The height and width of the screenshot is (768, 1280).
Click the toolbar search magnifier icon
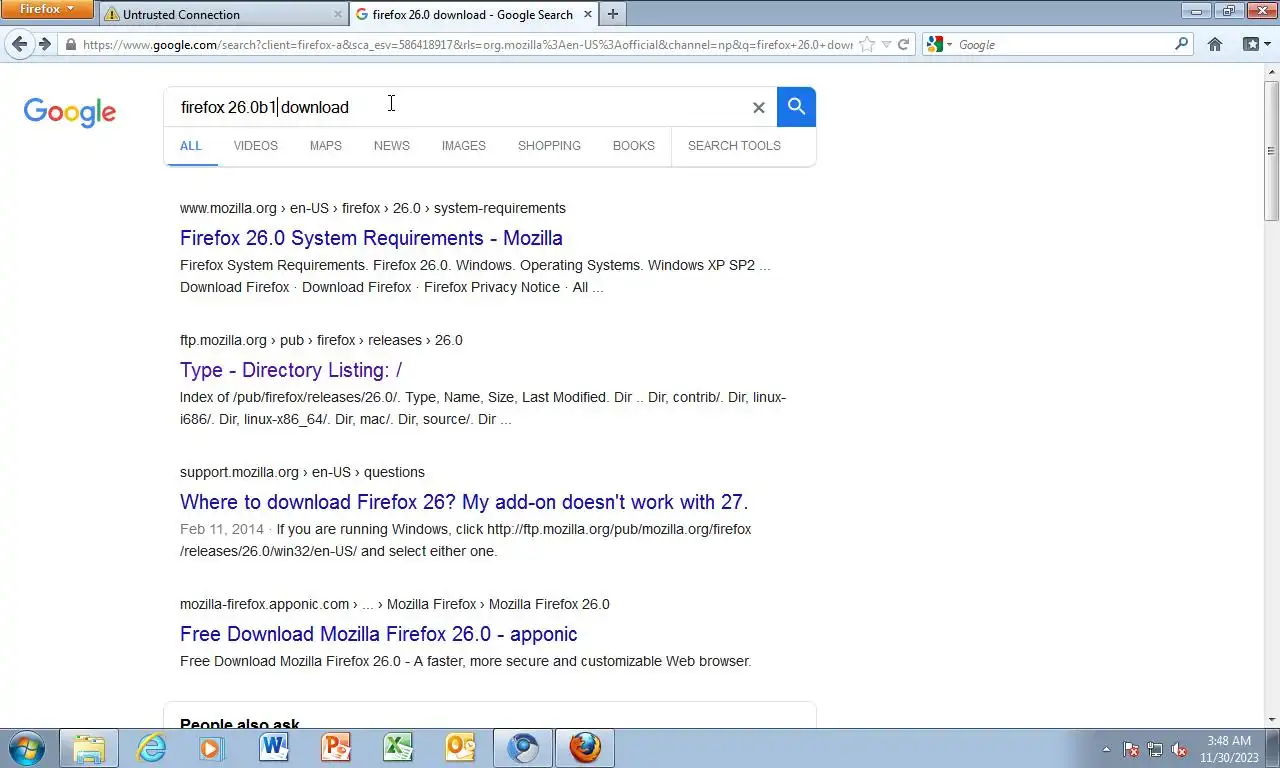[x=1182, y=45]
